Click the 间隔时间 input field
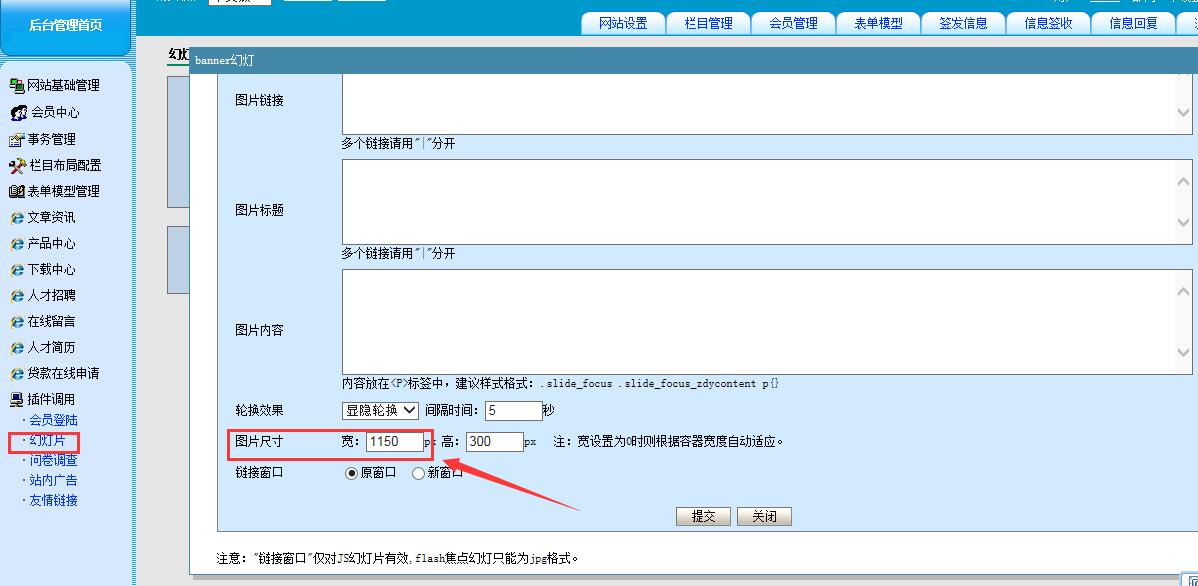The image size is (1198, 586). pyautogui.click(x=513, y=410)
